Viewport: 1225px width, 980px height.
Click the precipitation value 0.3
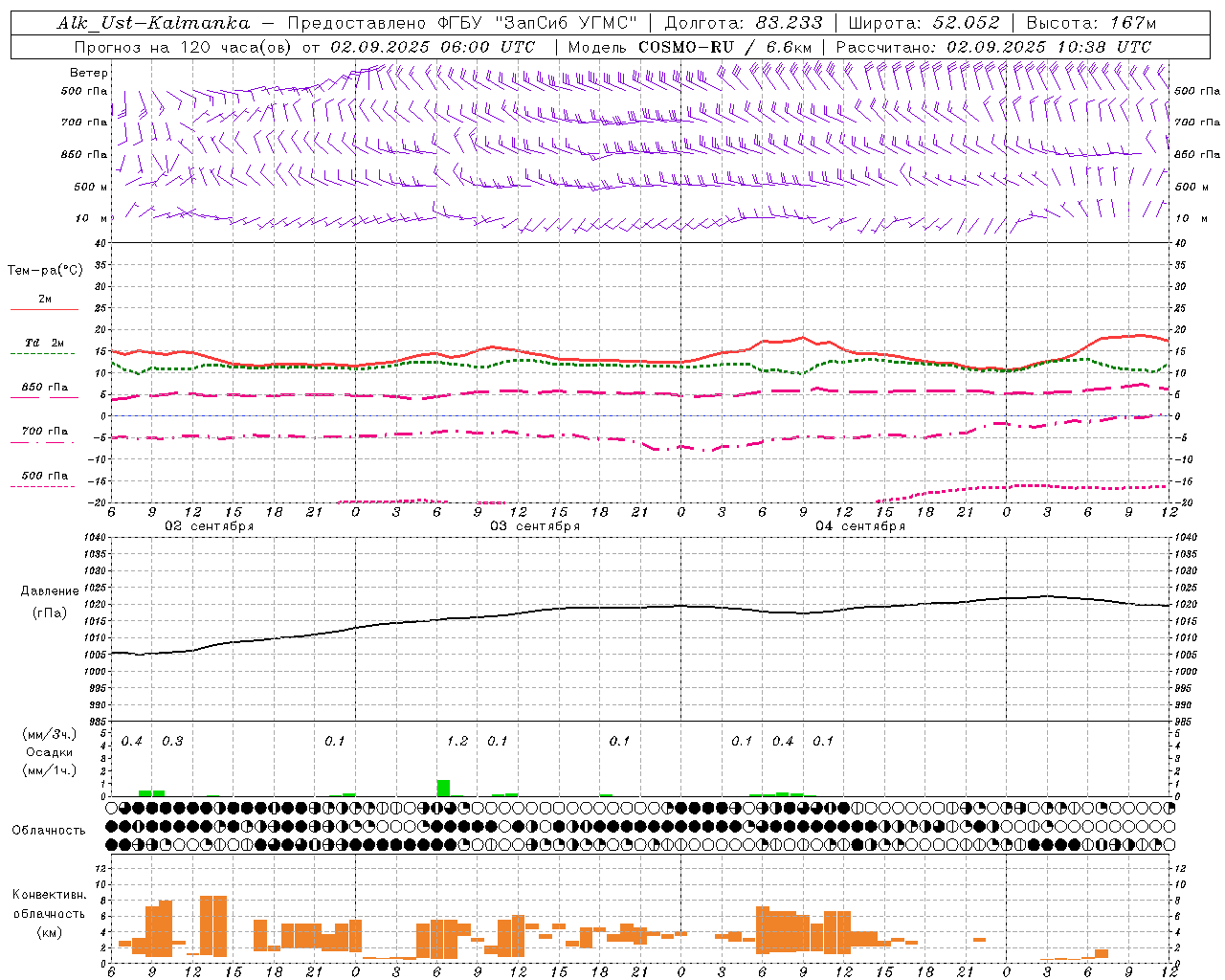pyautogui.click(x=172, y=742)
